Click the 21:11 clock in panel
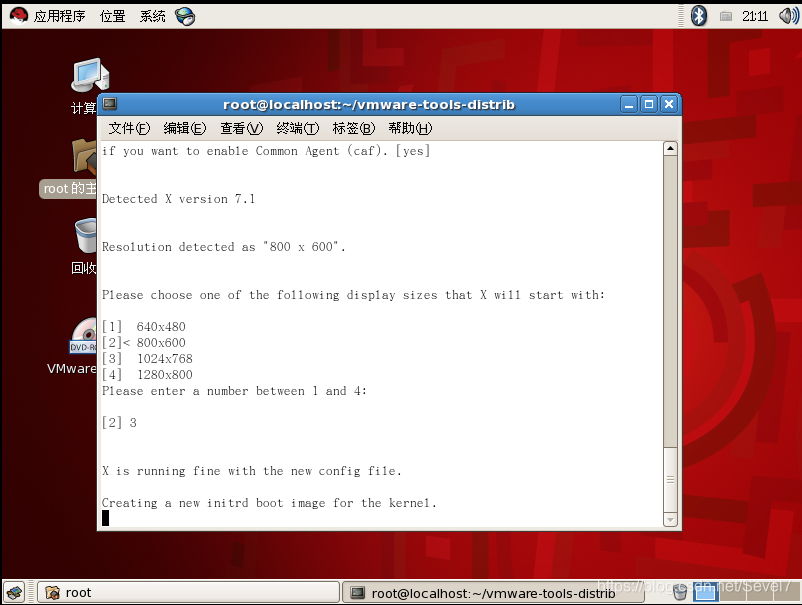The image size is (802, 605). (755, 16)
